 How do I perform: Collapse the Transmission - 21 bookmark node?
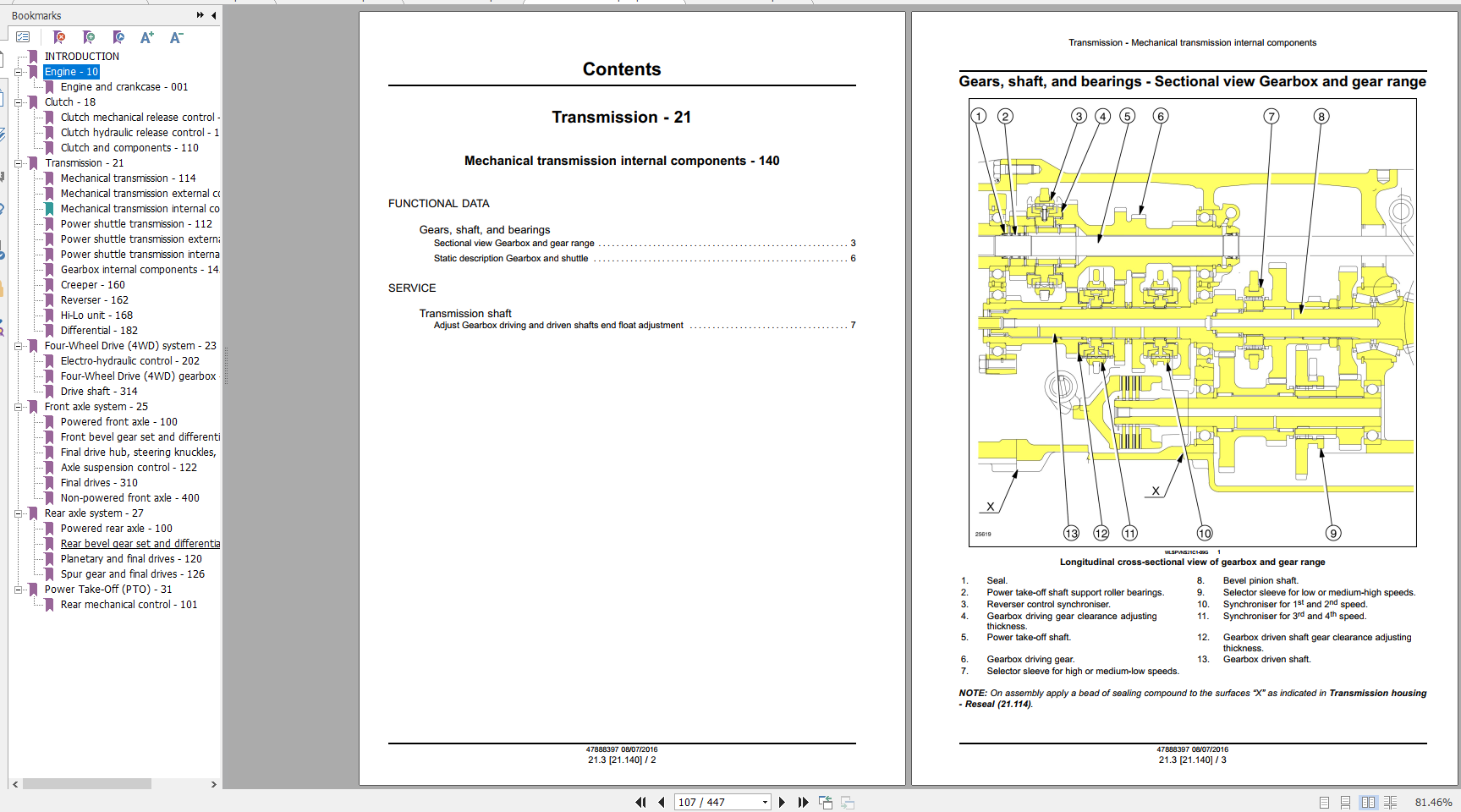pos(19,163)
